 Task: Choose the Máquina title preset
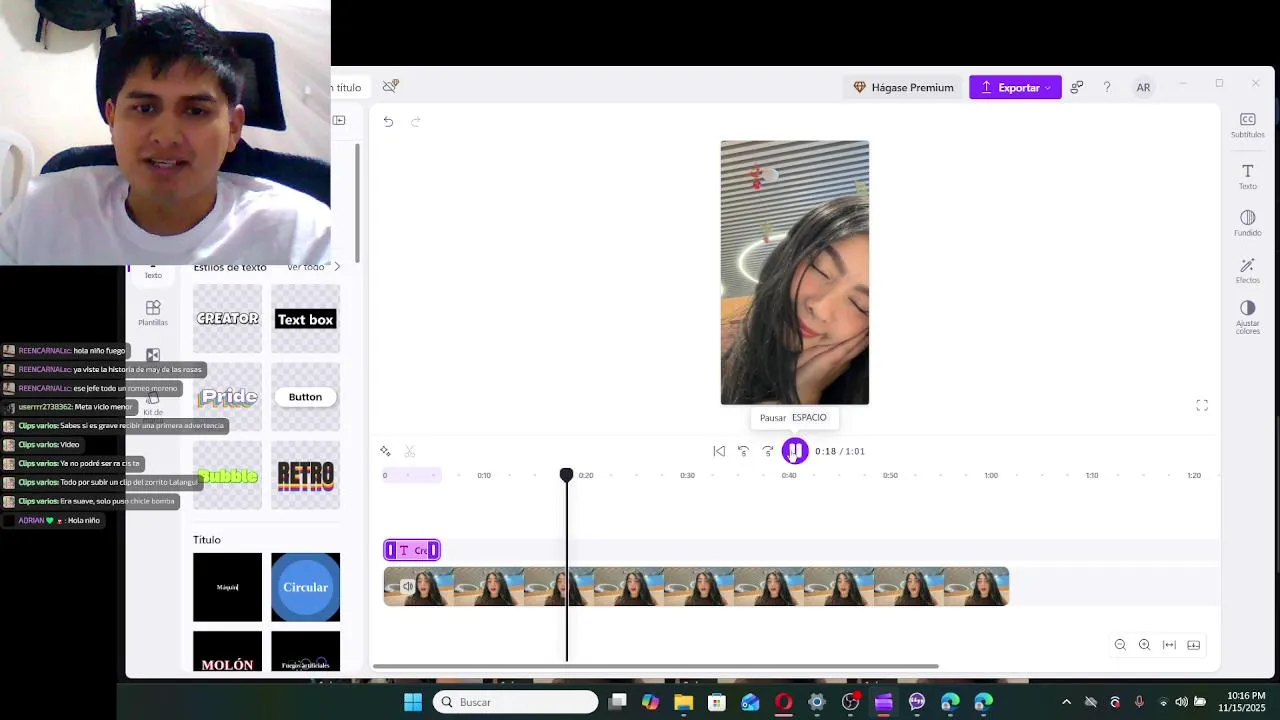click(227, 587)
